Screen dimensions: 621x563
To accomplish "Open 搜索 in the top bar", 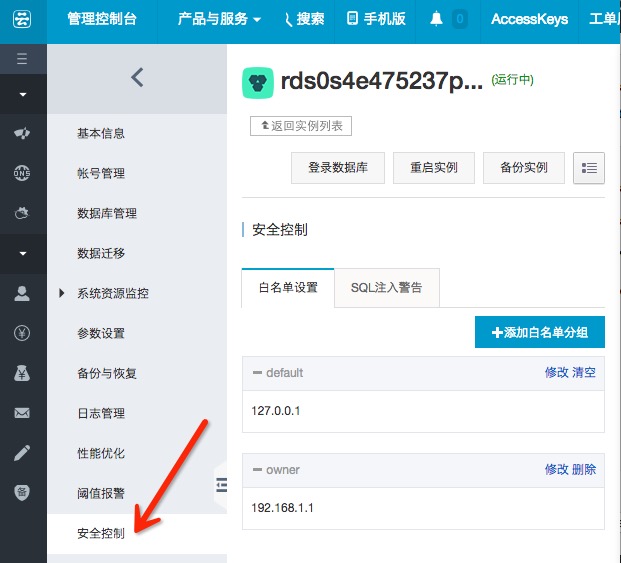I will (x=304, y=19).
